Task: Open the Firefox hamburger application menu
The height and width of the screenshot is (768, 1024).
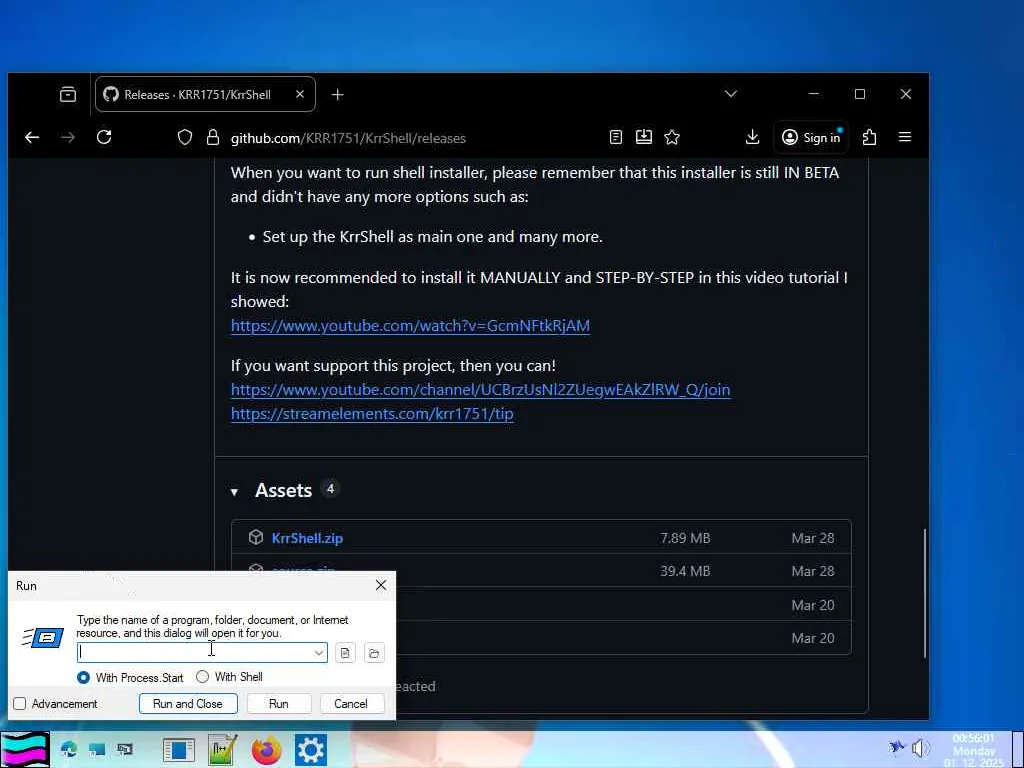Action: 904,137
